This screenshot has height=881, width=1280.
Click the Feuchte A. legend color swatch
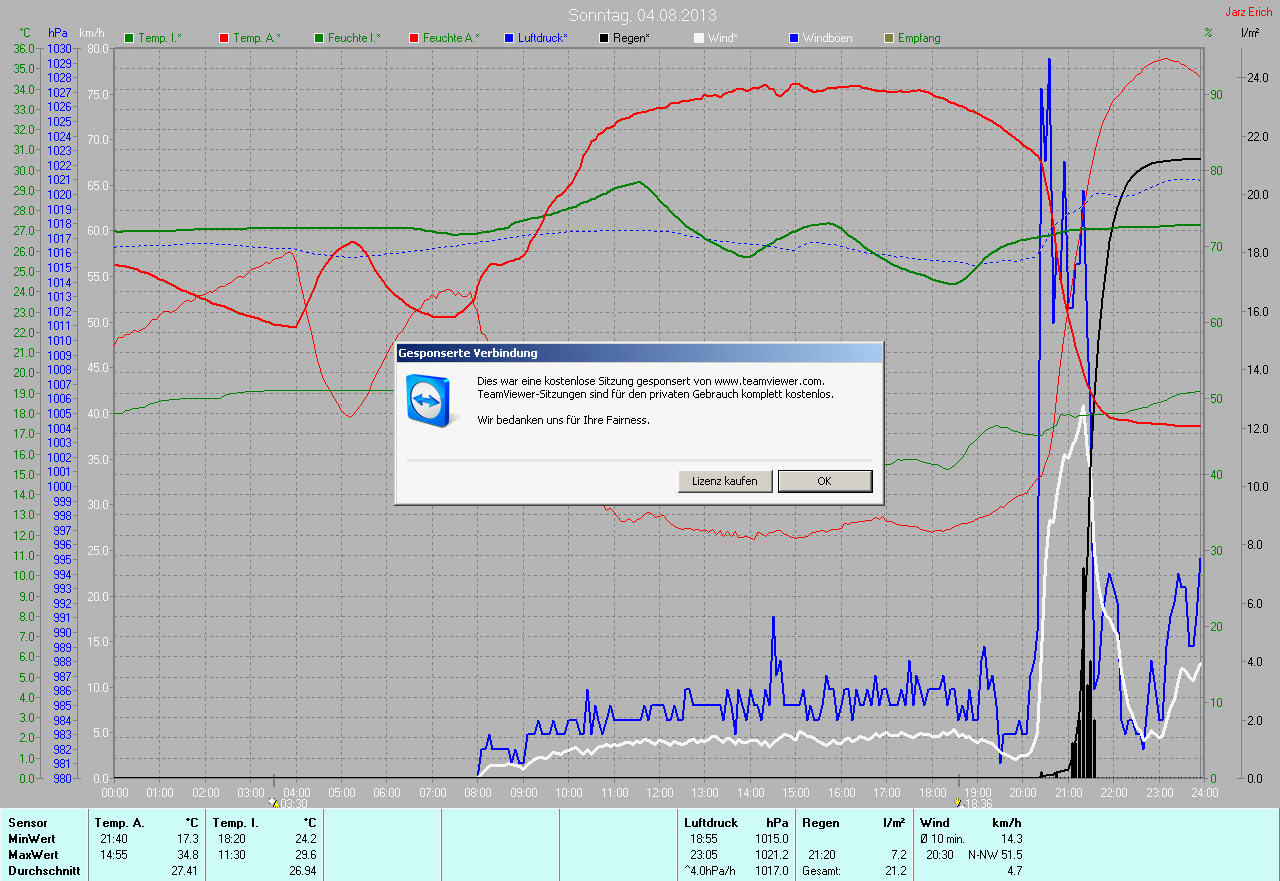click(415, 38)
